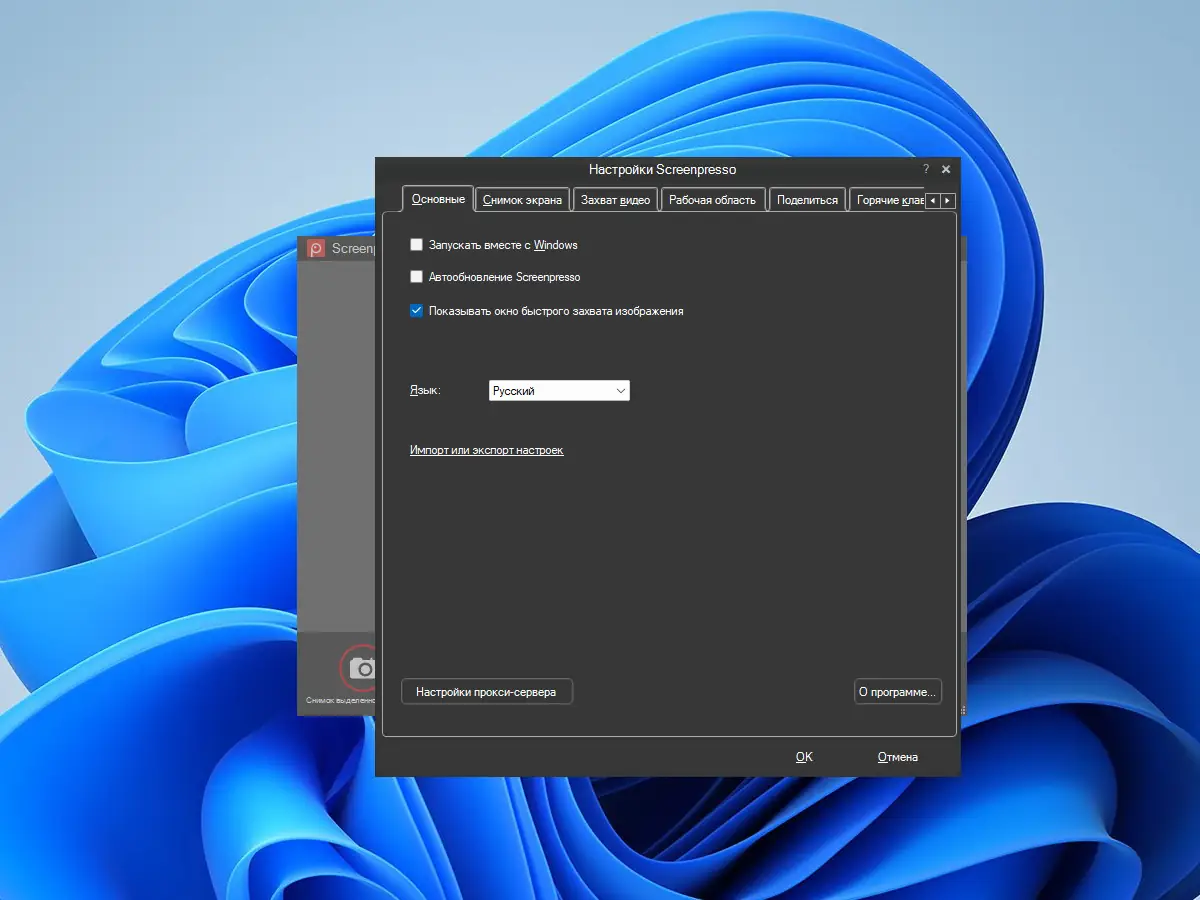Open the Поделиться tab
Viewport: 1200px width, 900px height.
(807, 200)
